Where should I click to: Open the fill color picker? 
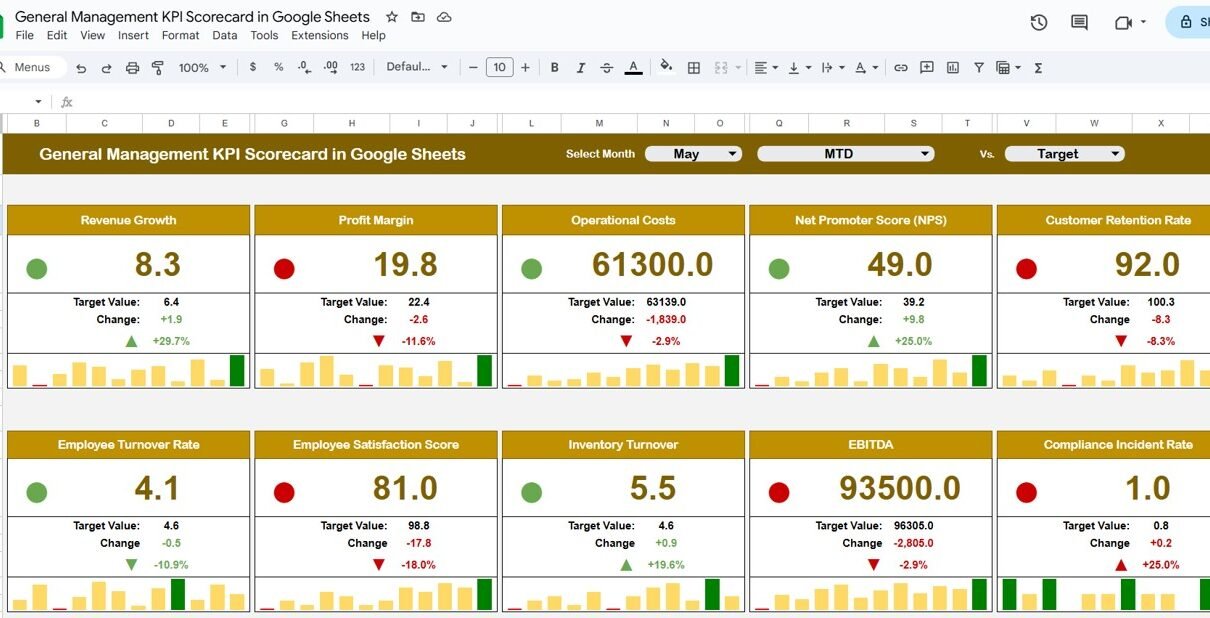(666, 68)
